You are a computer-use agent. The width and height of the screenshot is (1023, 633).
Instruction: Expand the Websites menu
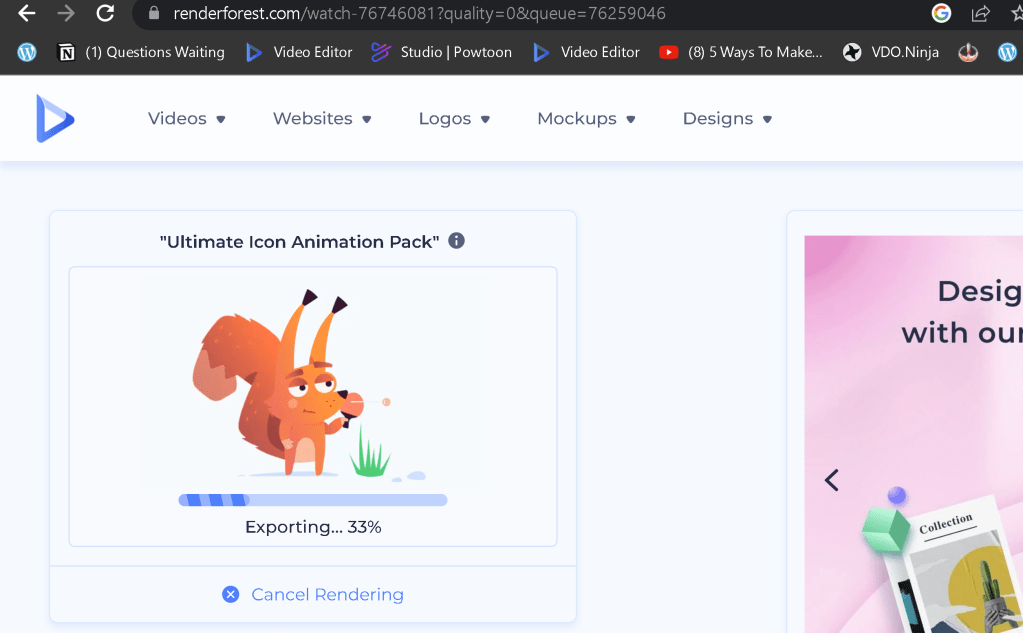point(322,119)
